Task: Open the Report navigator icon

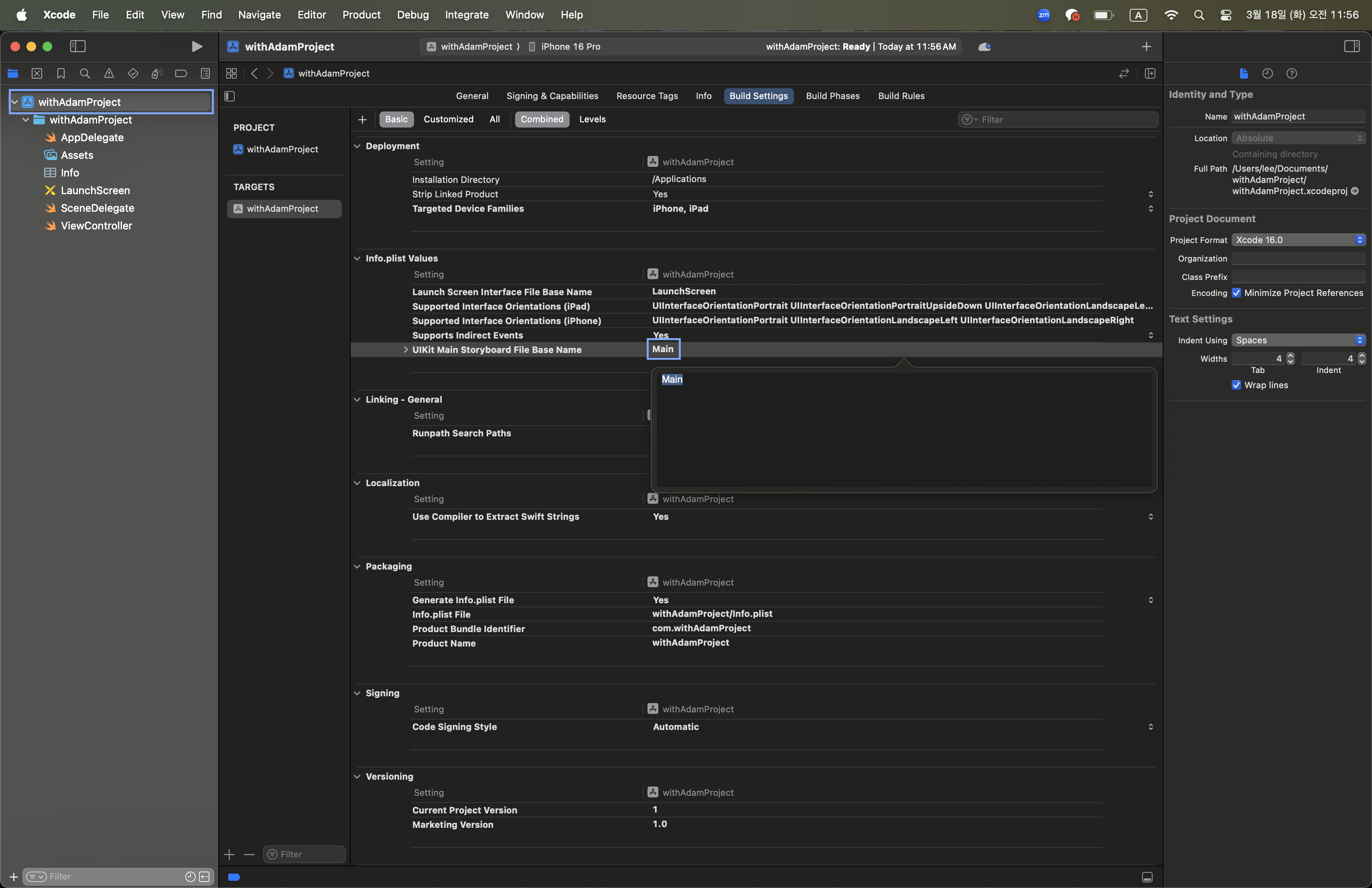Action: [205, 73]
